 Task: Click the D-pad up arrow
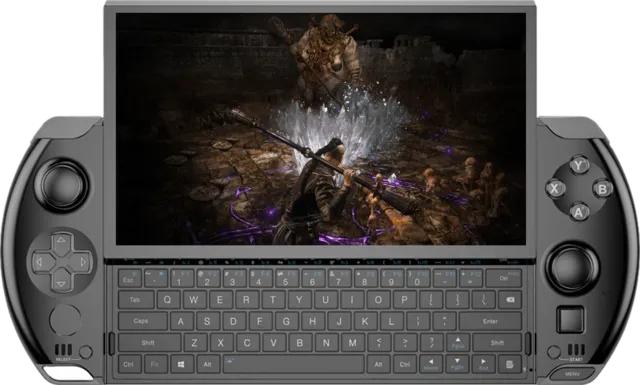point(61,240)
